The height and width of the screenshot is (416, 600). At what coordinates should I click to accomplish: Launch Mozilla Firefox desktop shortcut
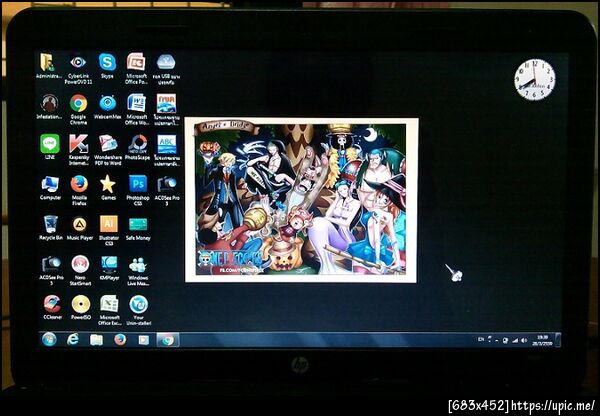(x=79, y=190)
